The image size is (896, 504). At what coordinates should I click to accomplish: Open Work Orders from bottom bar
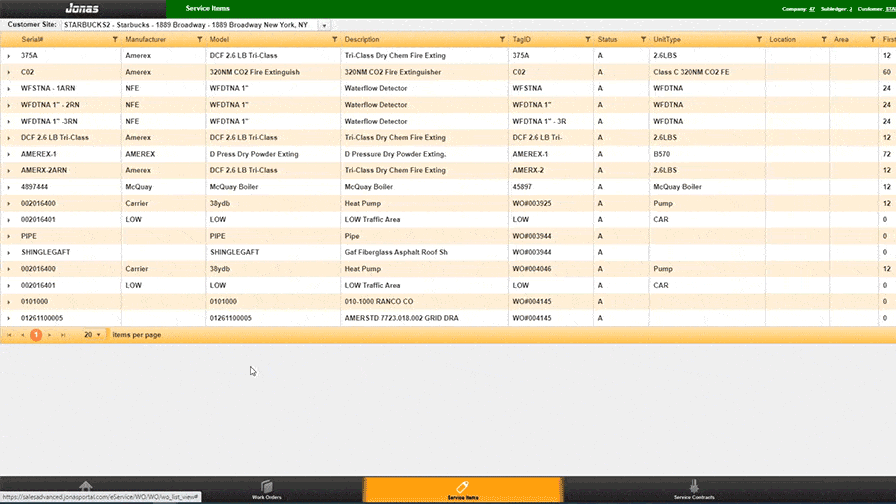(x=266, y=490)
